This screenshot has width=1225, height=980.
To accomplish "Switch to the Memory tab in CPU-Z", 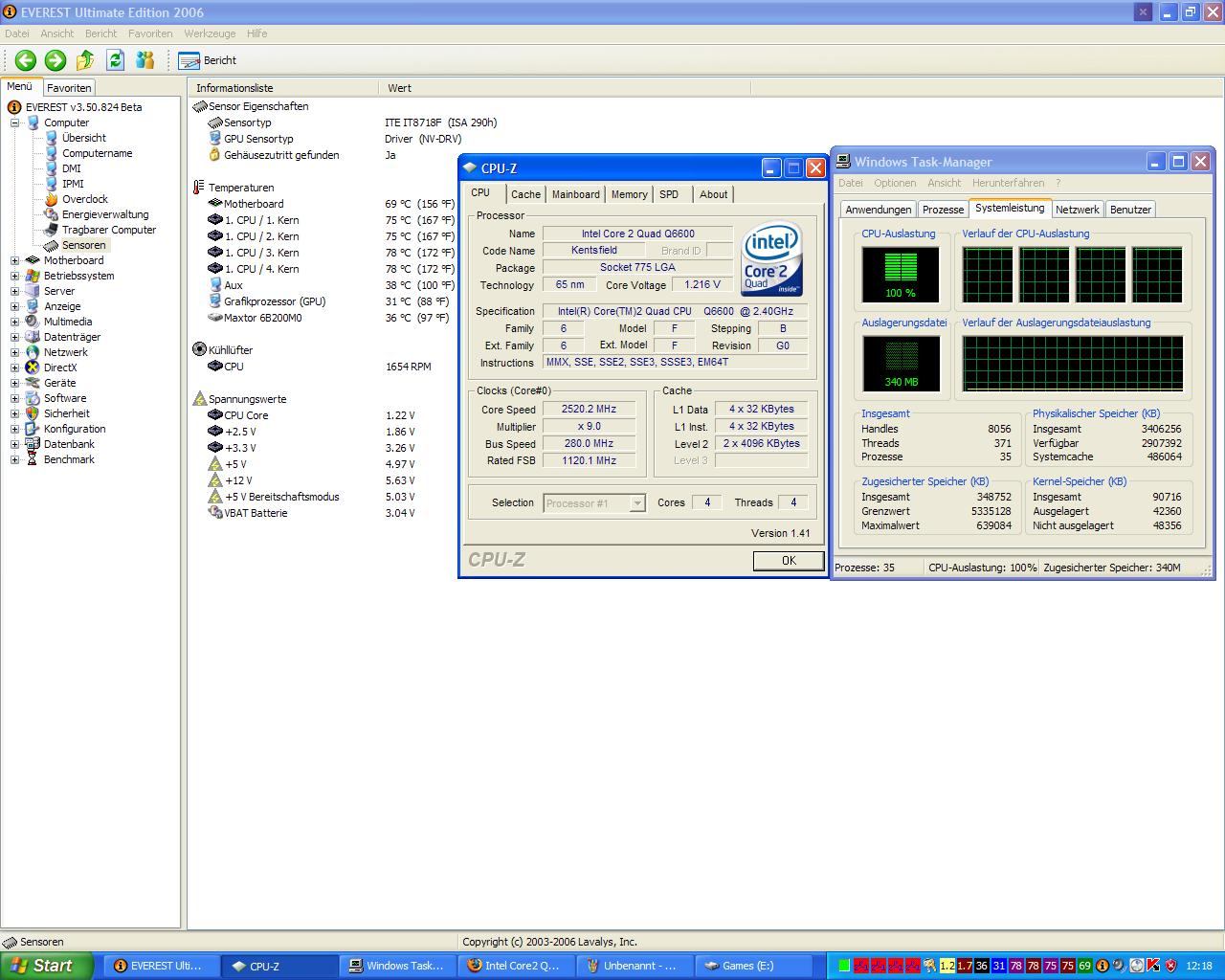I will (x=629, y=194).
